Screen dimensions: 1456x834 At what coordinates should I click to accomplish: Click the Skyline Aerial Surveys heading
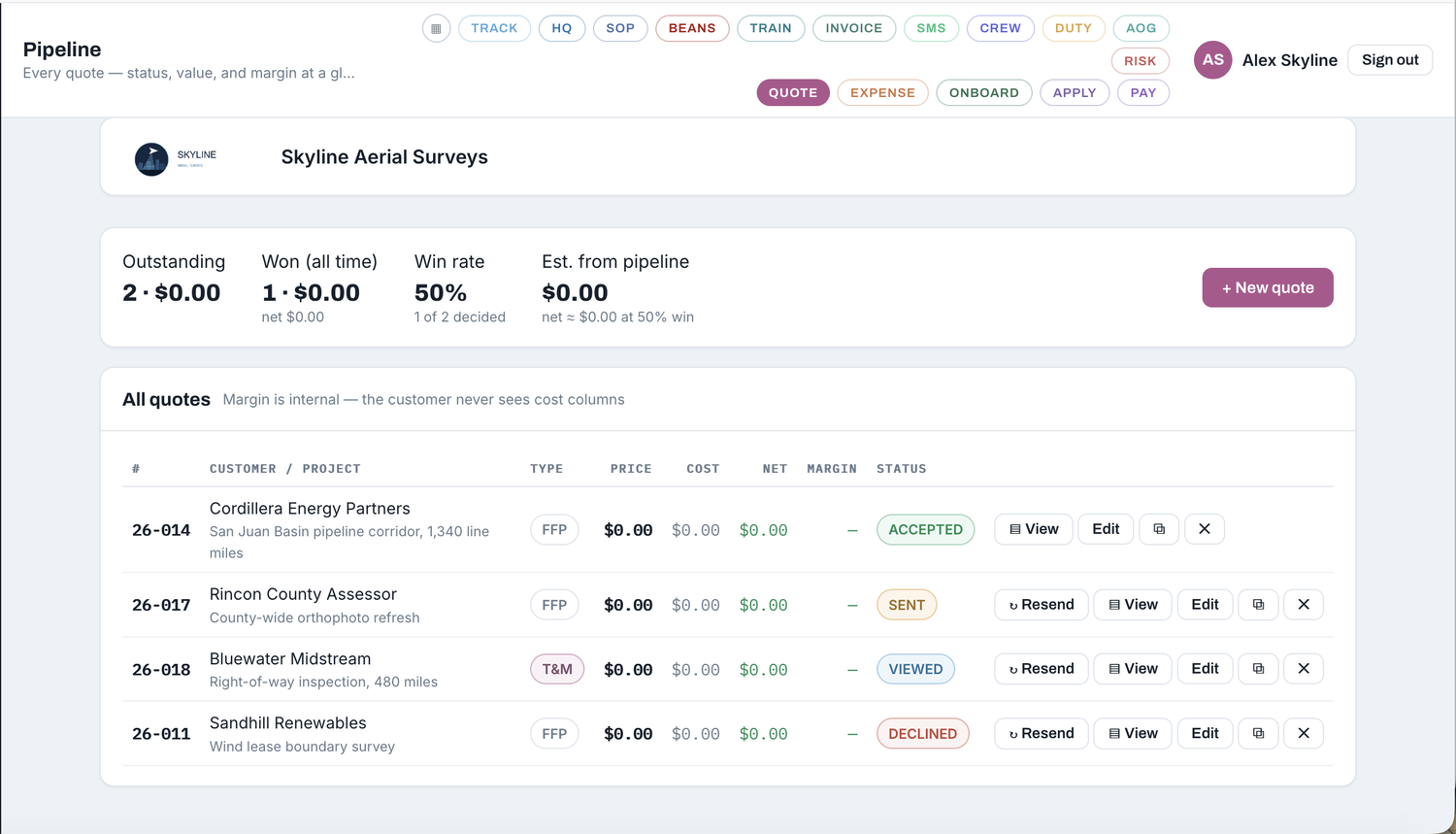coord(384,157)
